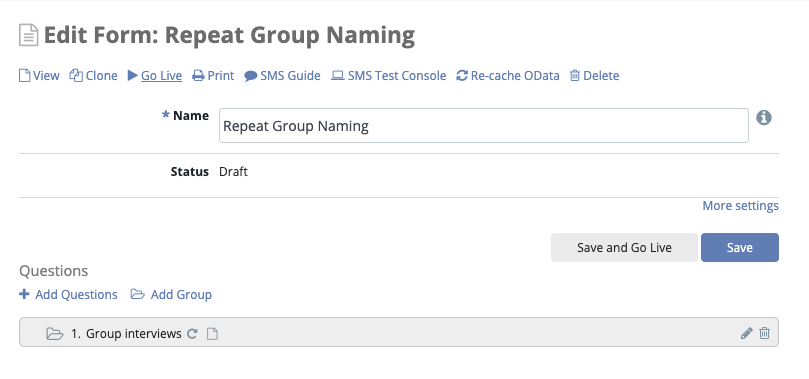Select the '1. Group interviews' row text
The height and width of the screenshot is (379, 809).
[x=126, y=334]
